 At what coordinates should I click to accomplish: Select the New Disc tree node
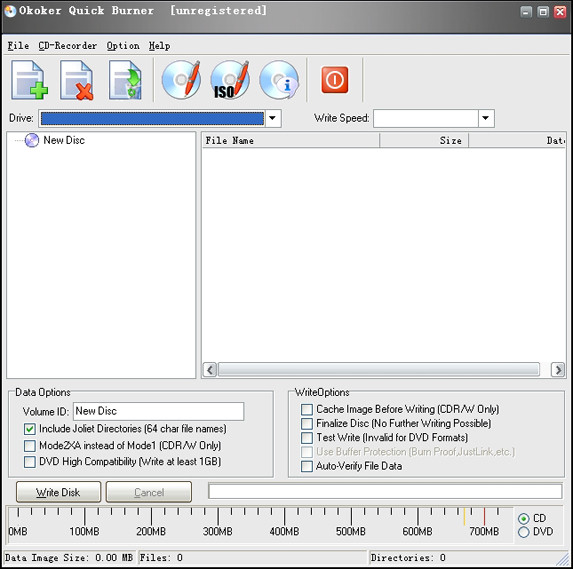click(x=64, y=140)
